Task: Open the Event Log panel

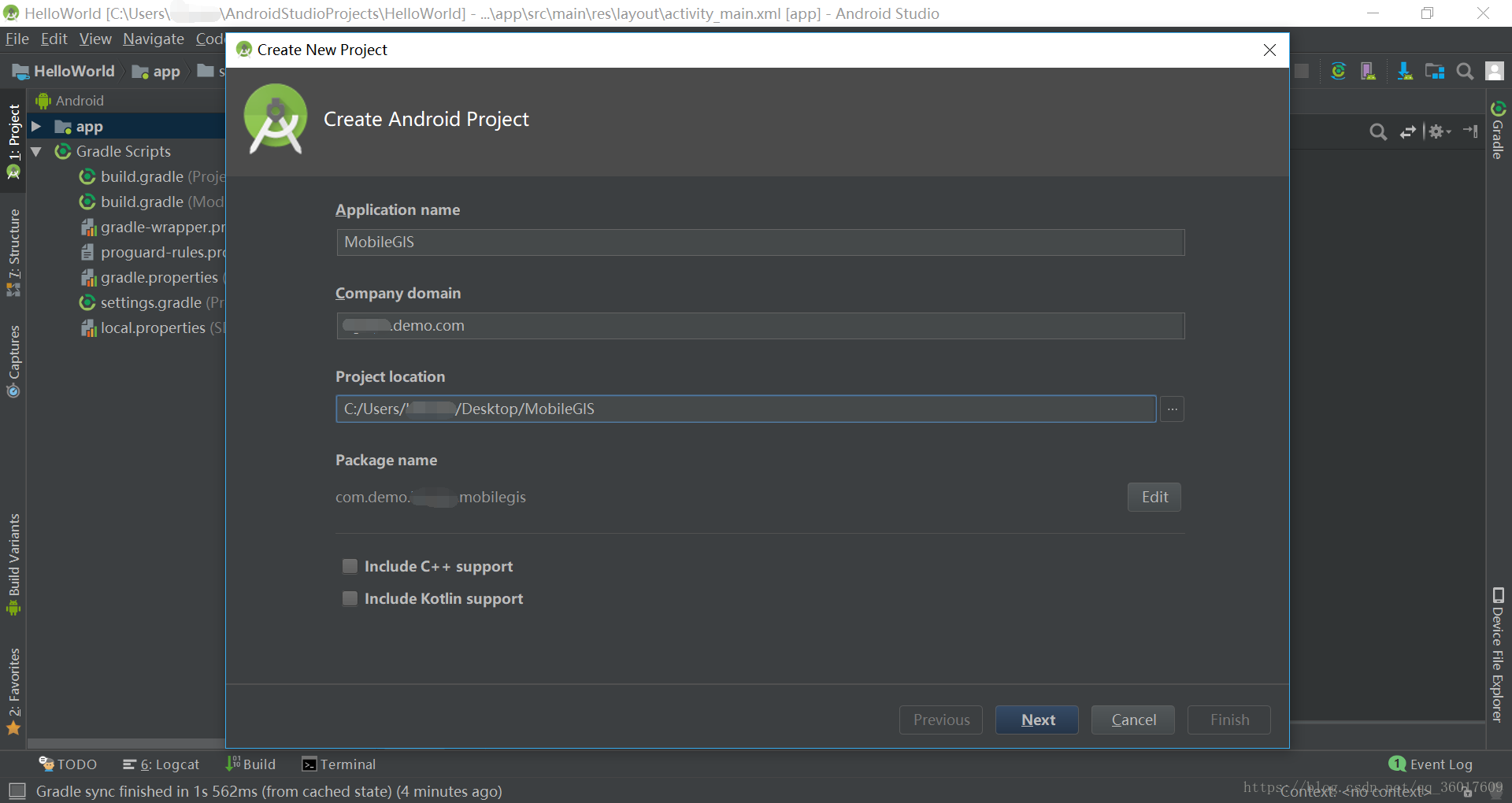Action: [1431, 764]
